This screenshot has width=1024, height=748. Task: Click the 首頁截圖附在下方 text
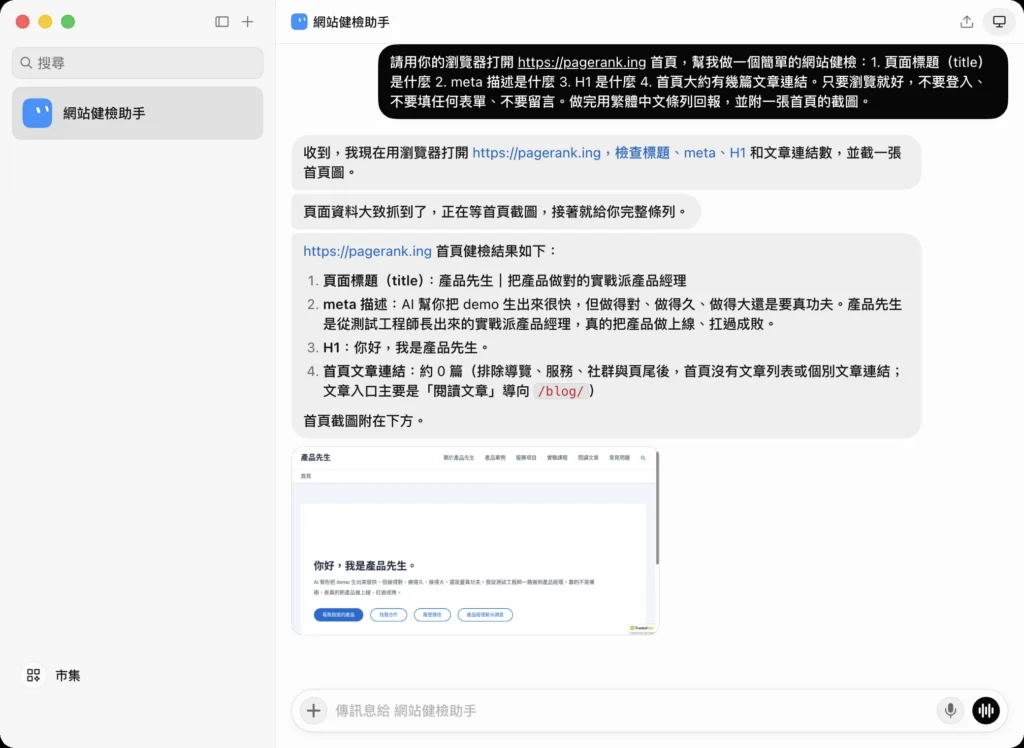click(365, 421)
